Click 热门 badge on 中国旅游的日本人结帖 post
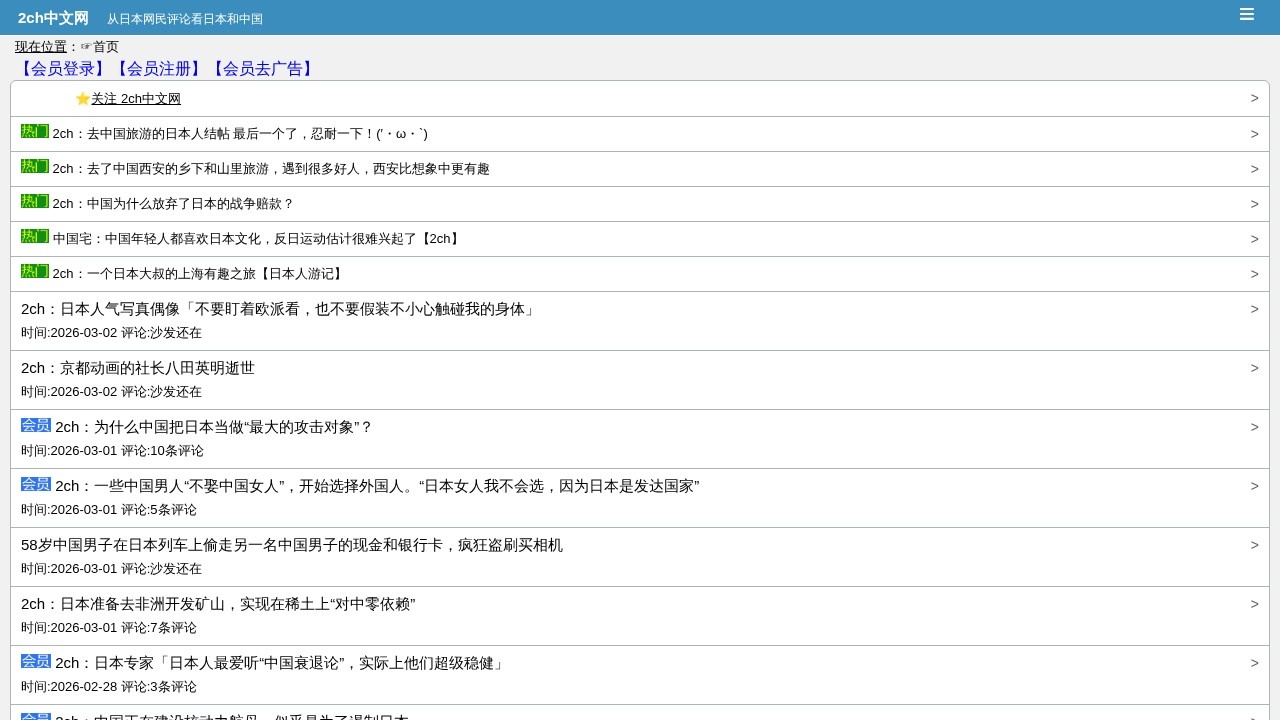 [35, 132]
